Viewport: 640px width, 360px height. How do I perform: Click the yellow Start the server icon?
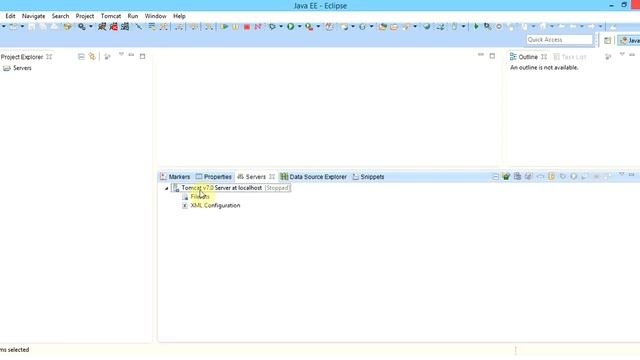(x=551, y=176)
